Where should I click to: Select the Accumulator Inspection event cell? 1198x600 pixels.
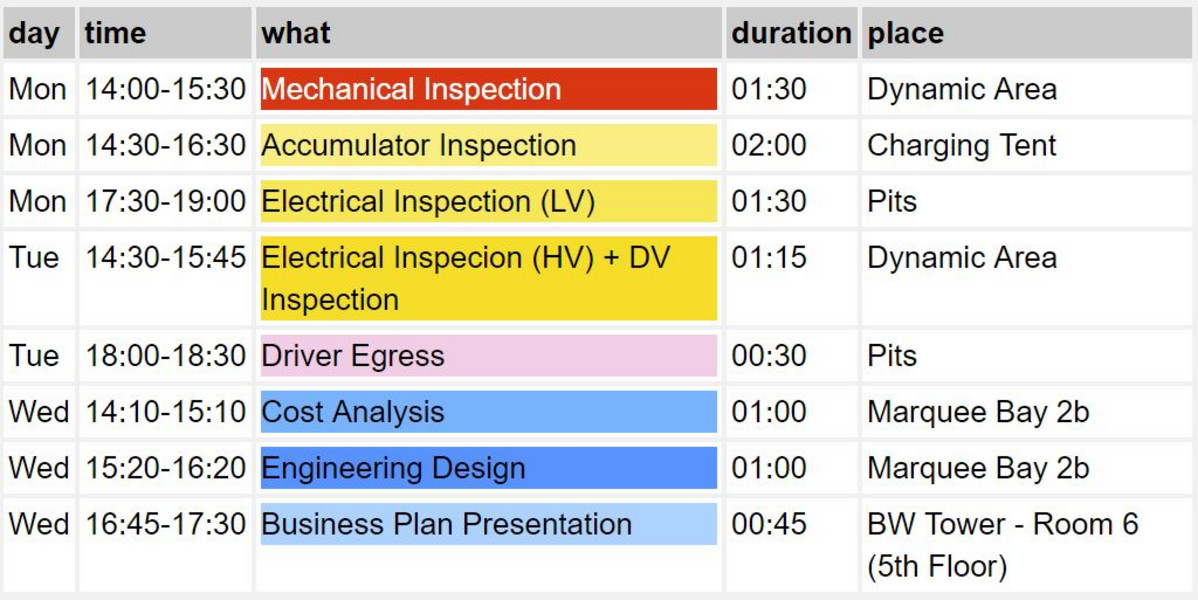[x=488, y=145]
